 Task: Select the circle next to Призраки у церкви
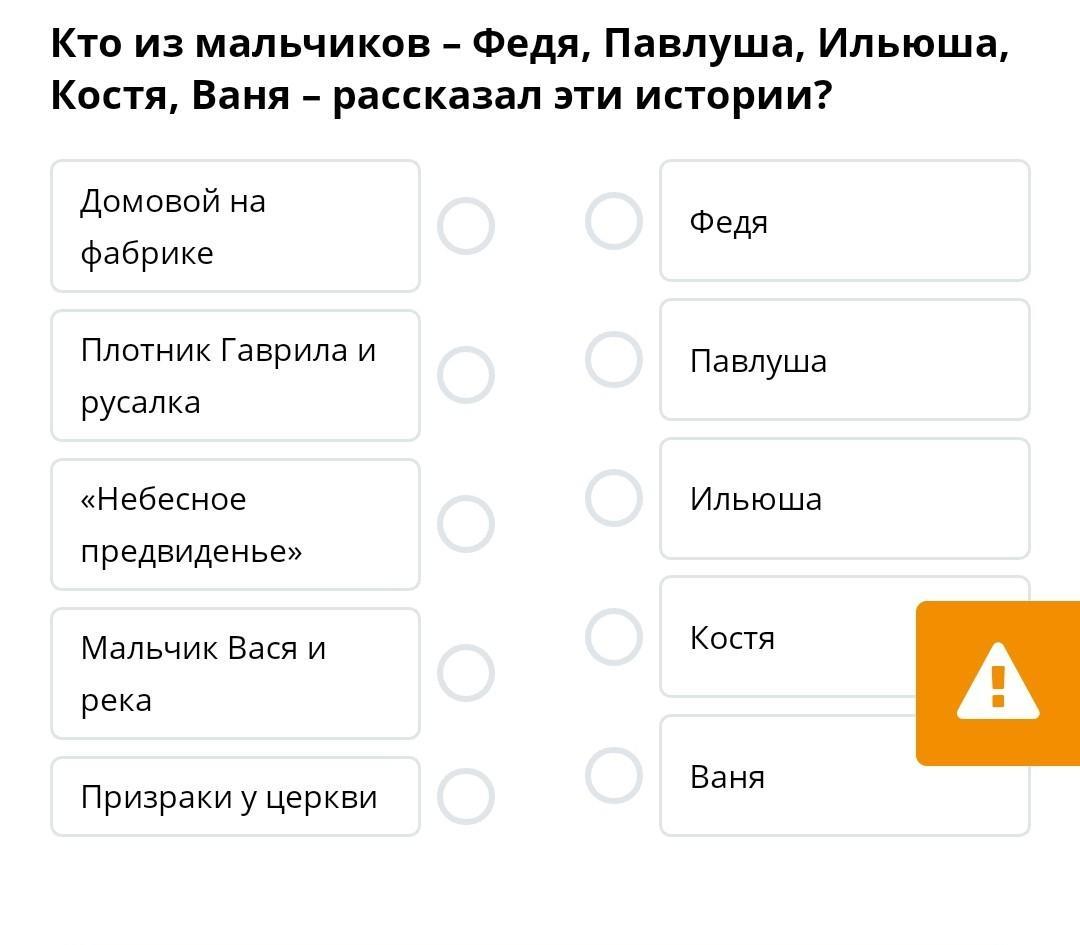(466, 796)
